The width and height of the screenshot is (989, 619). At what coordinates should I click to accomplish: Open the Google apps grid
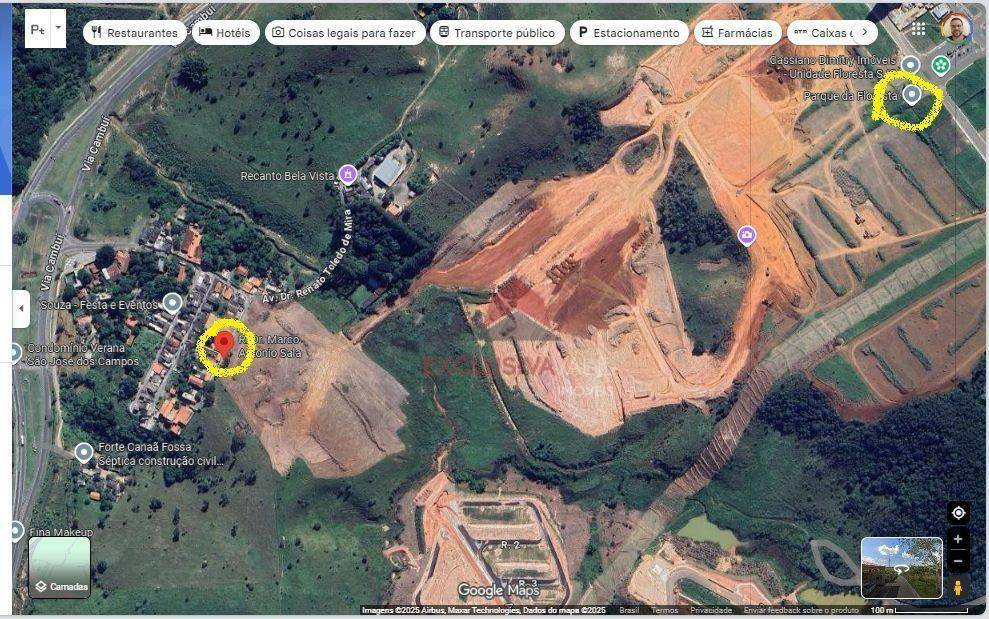click(918, 29)
